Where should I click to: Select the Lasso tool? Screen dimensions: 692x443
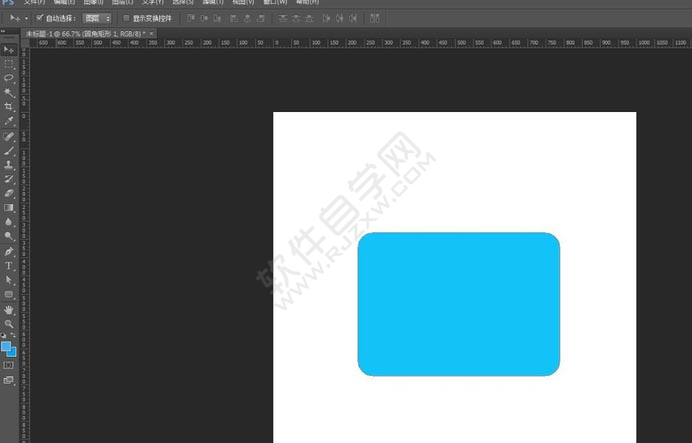point(8,78)
